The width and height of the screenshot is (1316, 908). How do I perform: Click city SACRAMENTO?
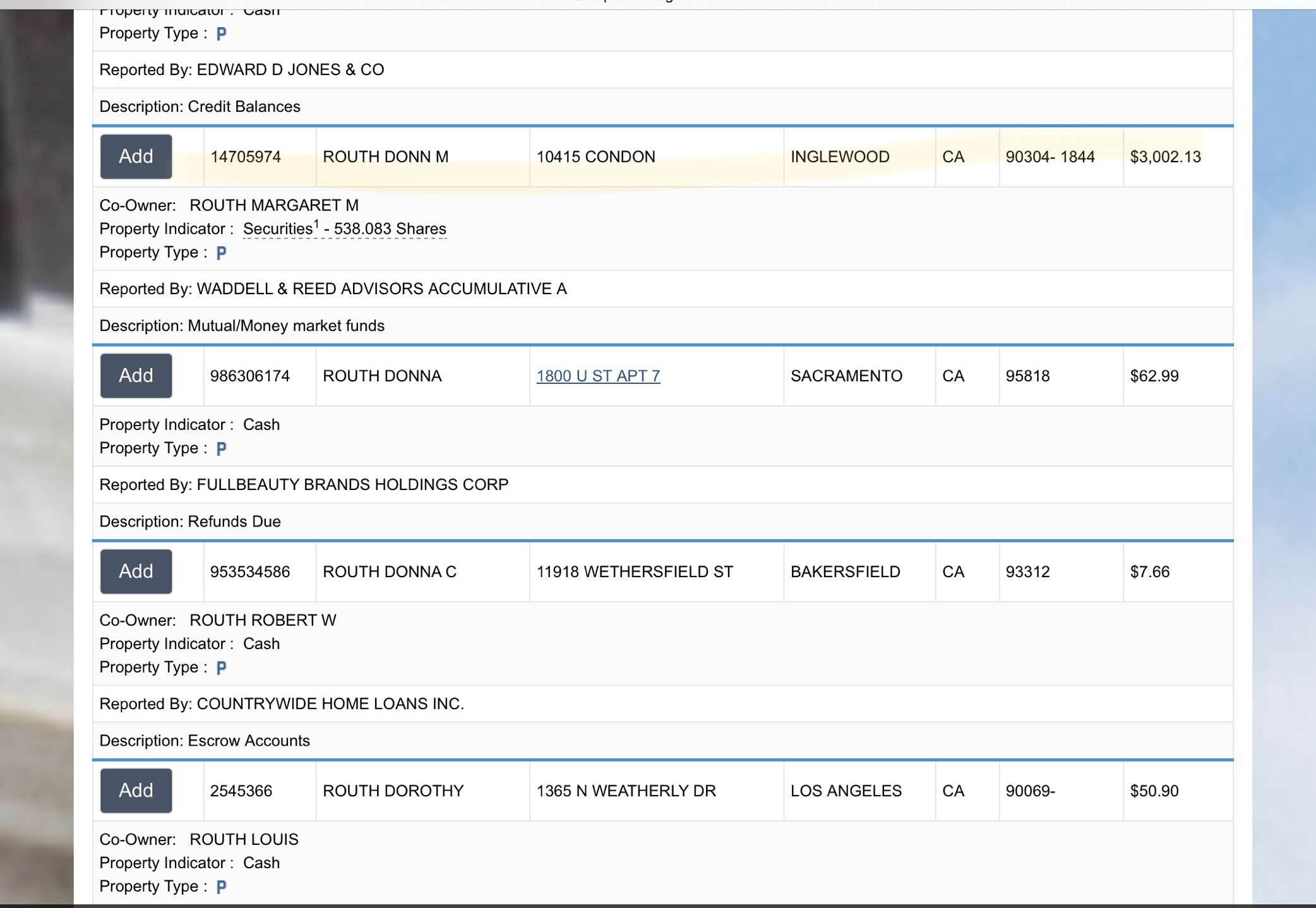click(846, 376)
